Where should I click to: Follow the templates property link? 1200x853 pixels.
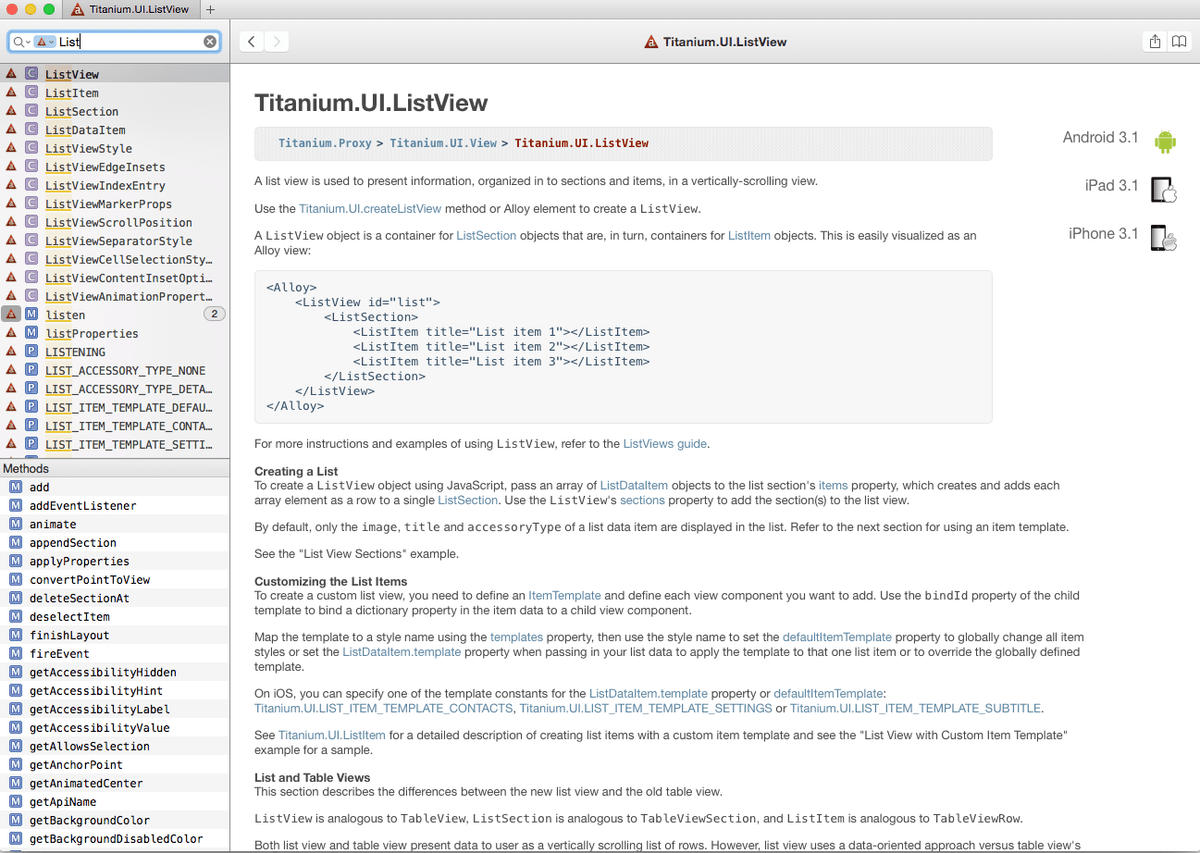coord(516,637)
